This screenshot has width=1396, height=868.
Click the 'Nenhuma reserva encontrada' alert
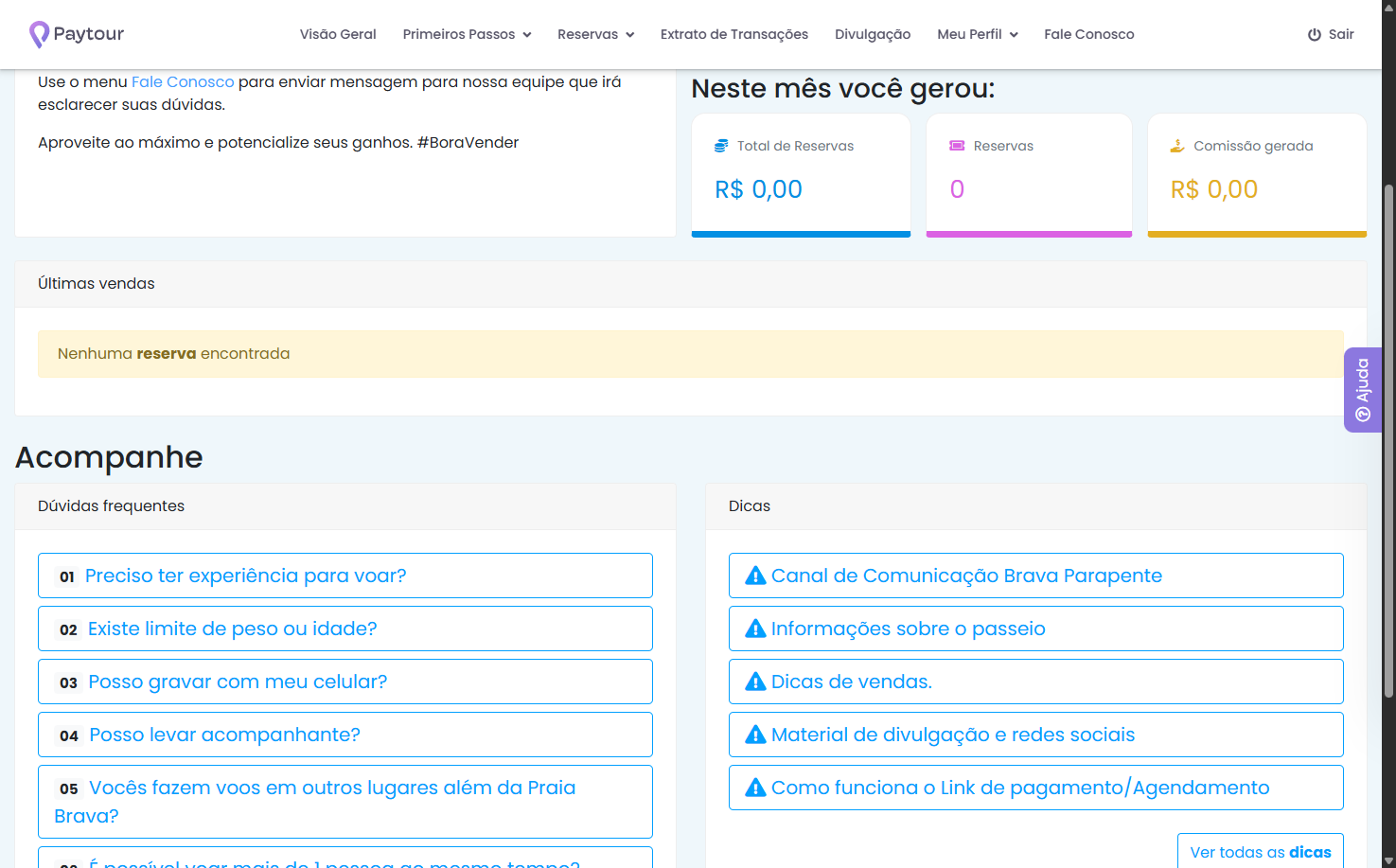(691, 354)
